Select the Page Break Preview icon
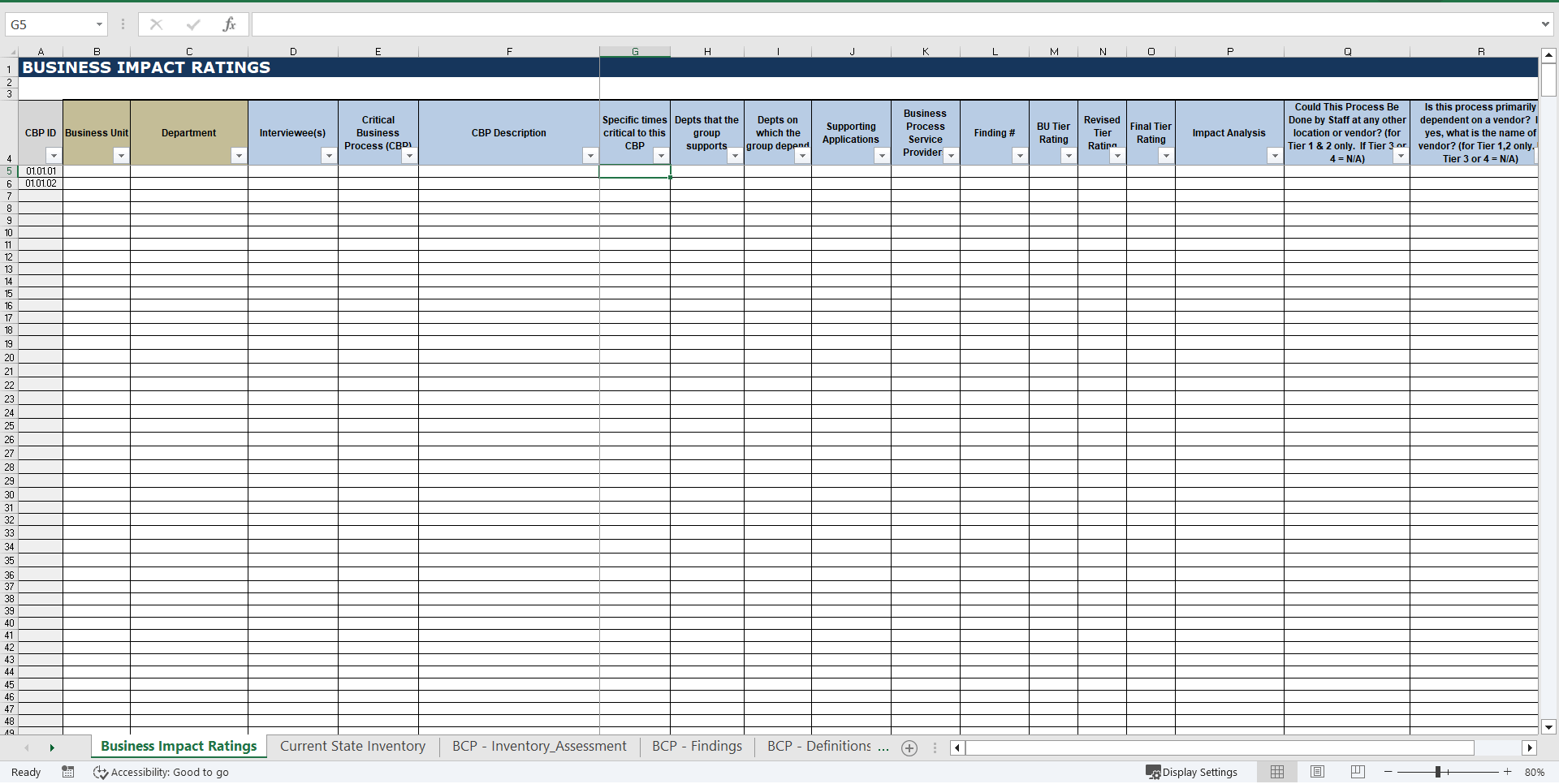The width and height of the screenshot is (1559, 784). coord(1357,772)
